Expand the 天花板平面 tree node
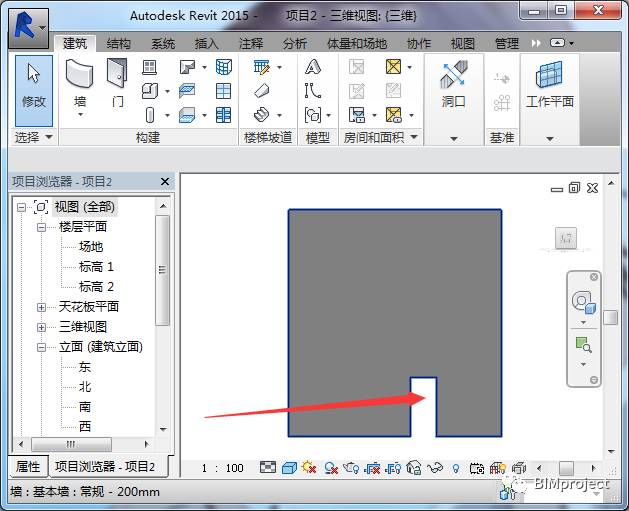 (41, 307)
